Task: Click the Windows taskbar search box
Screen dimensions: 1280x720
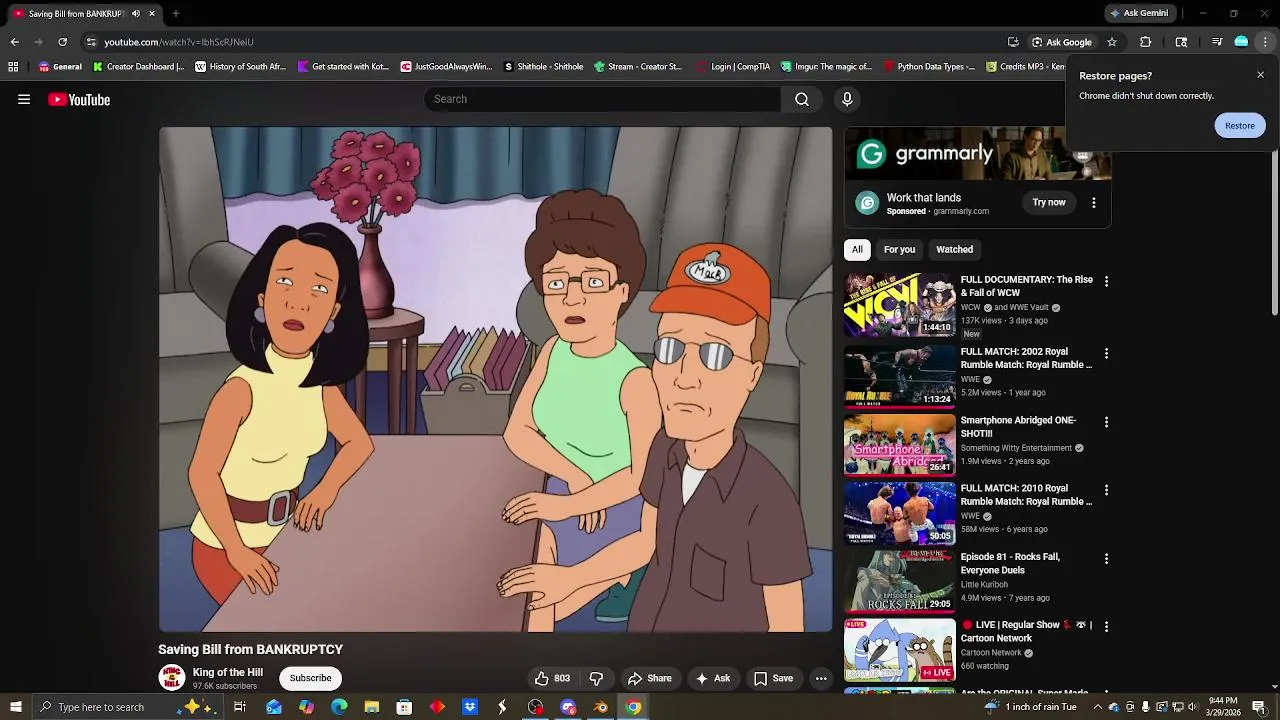Action: [126, 707]
